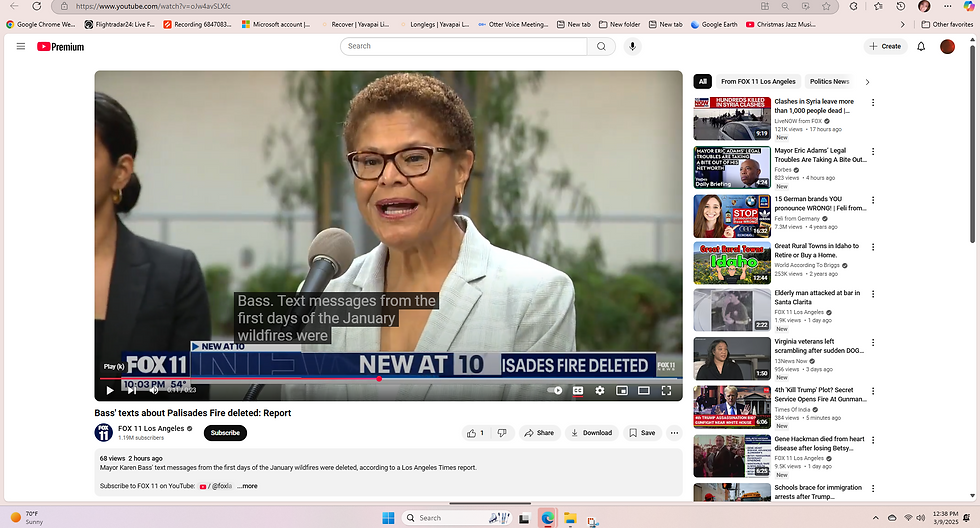The height and width of the screenshot is (528, 980).
Task: Open Clashes in Syria video thumbnail
Action: tap(732, 119)
